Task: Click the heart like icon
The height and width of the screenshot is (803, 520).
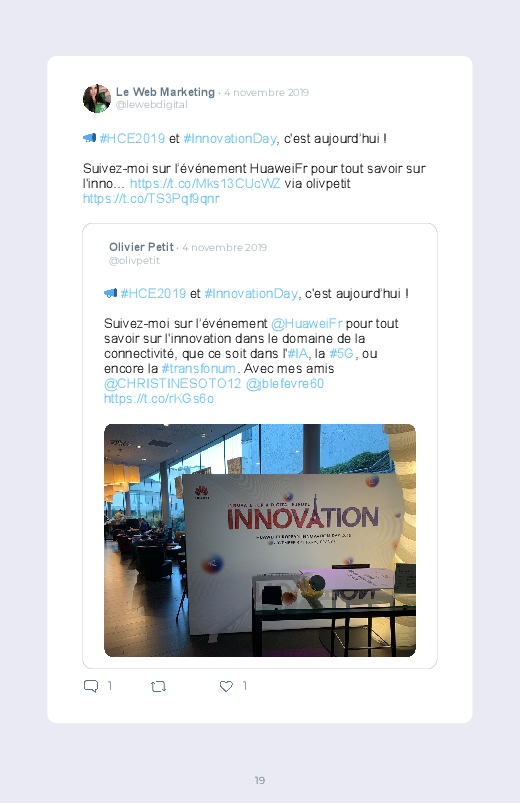Action: 226,686
